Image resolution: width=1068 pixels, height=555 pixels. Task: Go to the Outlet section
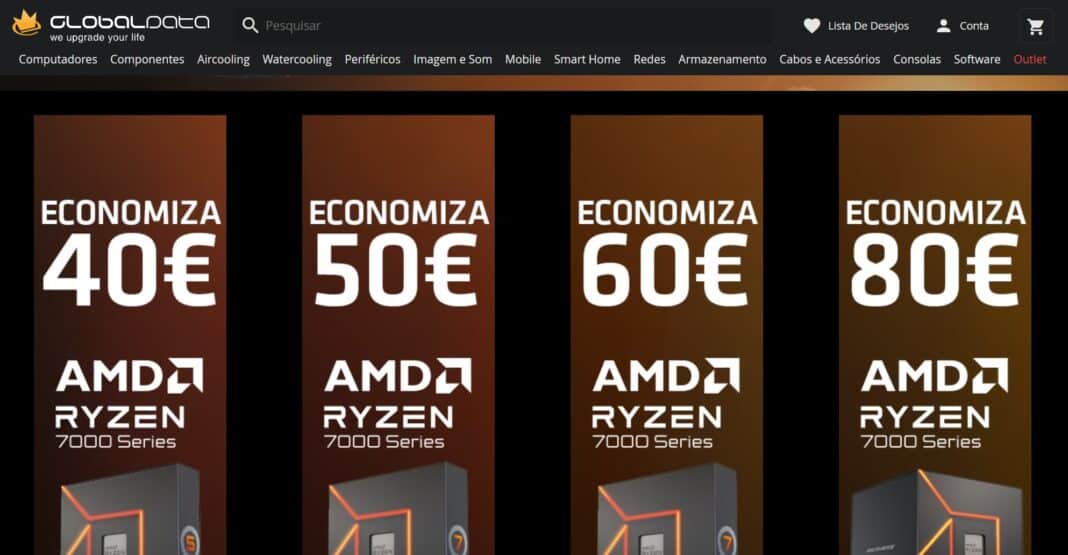[x=1030, y=59]
